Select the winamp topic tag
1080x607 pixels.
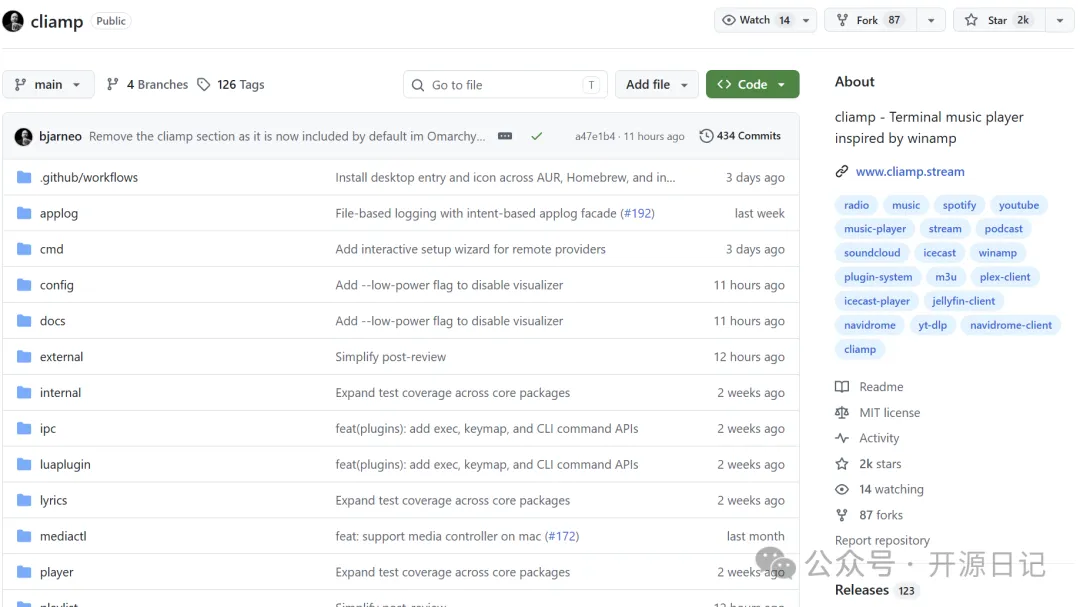pyautogui.click(x=997, y=252)
